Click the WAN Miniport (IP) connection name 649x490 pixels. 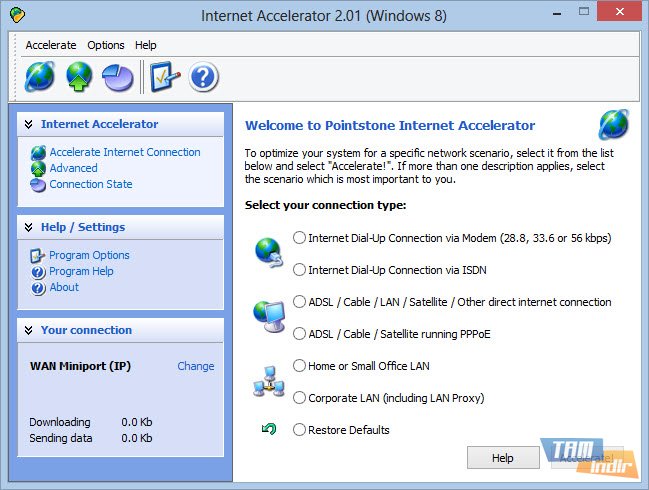[80, 366]
